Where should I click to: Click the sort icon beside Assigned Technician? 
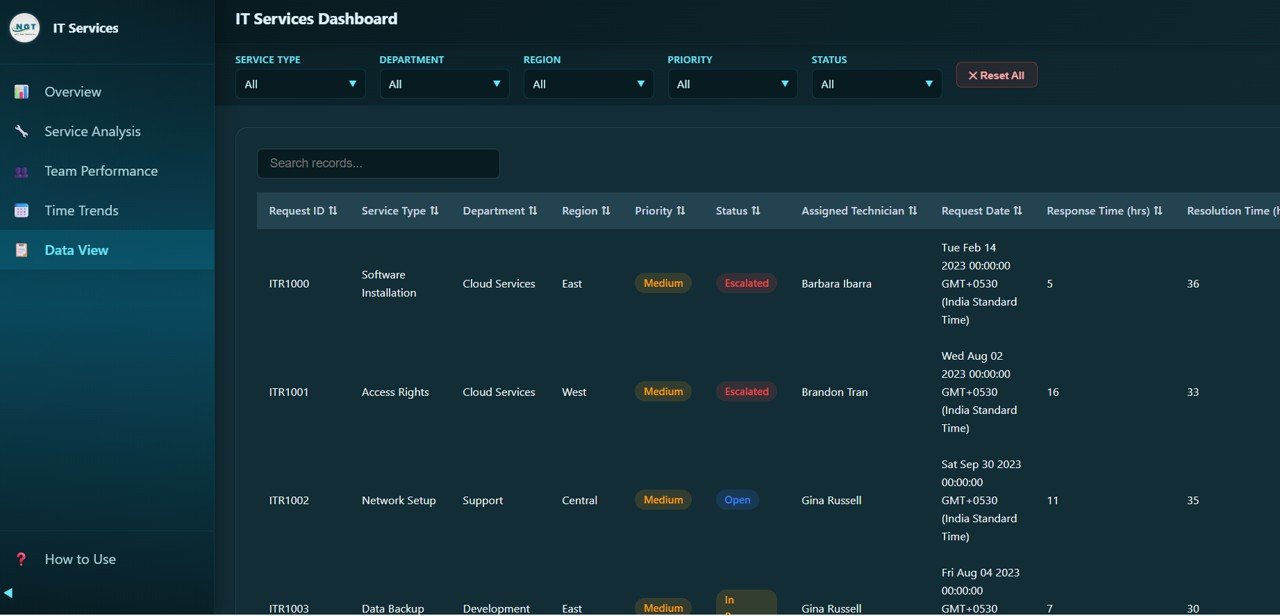(913, 210)
